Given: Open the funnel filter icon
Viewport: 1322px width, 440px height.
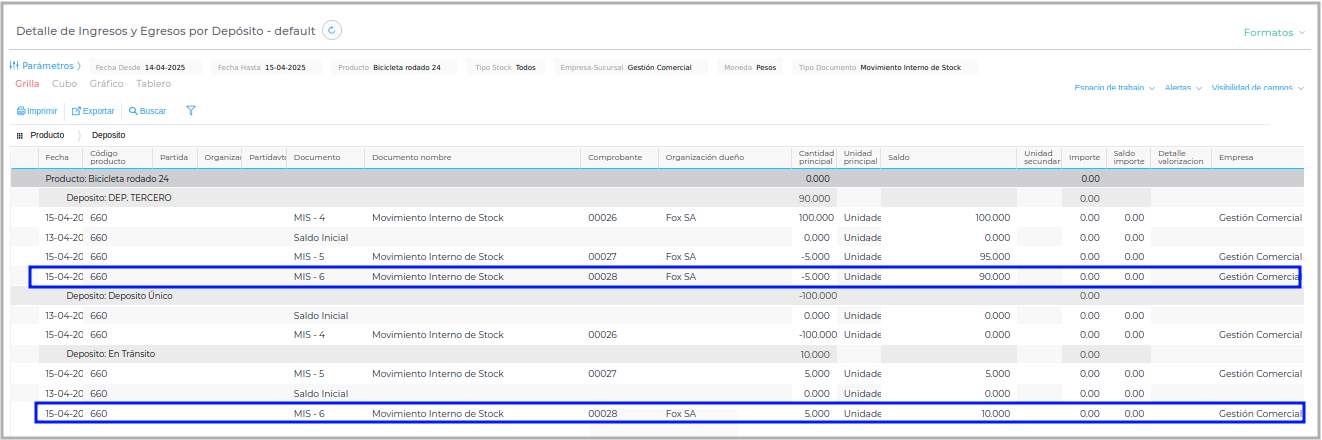Looking at the screenshot, I should tap(191, 111).
